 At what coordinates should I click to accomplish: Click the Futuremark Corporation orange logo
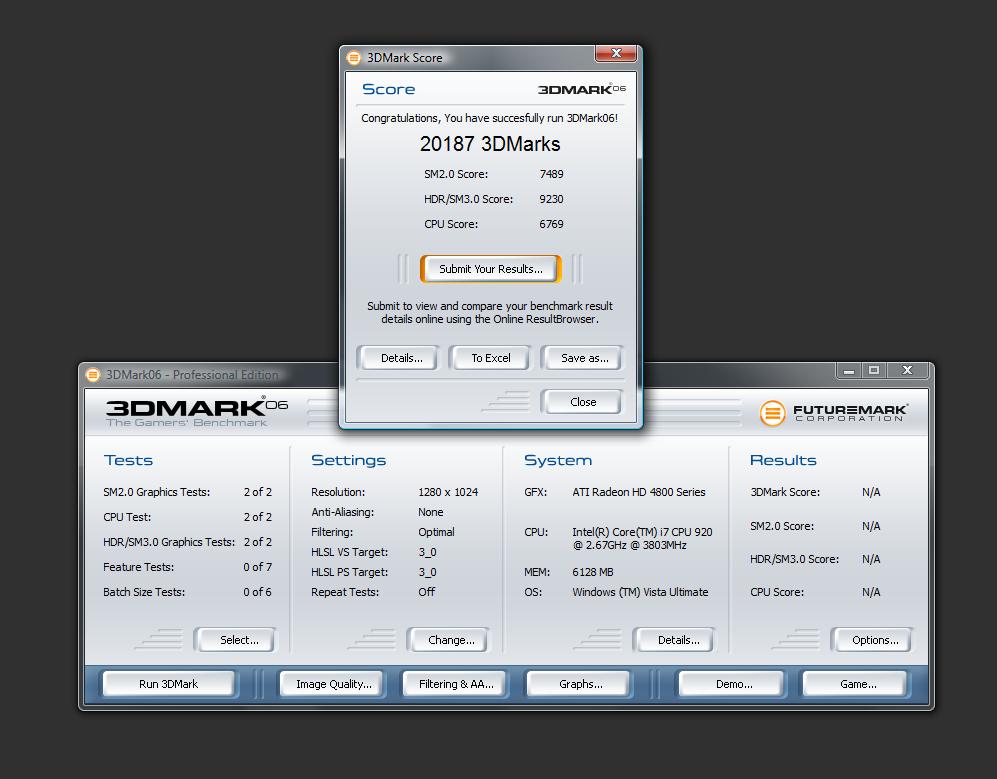(773, 413)
